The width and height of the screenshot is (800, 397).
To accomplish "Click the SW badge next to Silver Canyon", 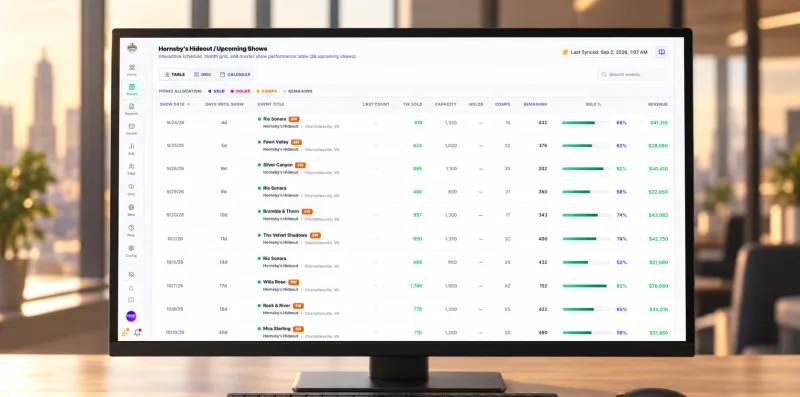I will coord(301,165).
